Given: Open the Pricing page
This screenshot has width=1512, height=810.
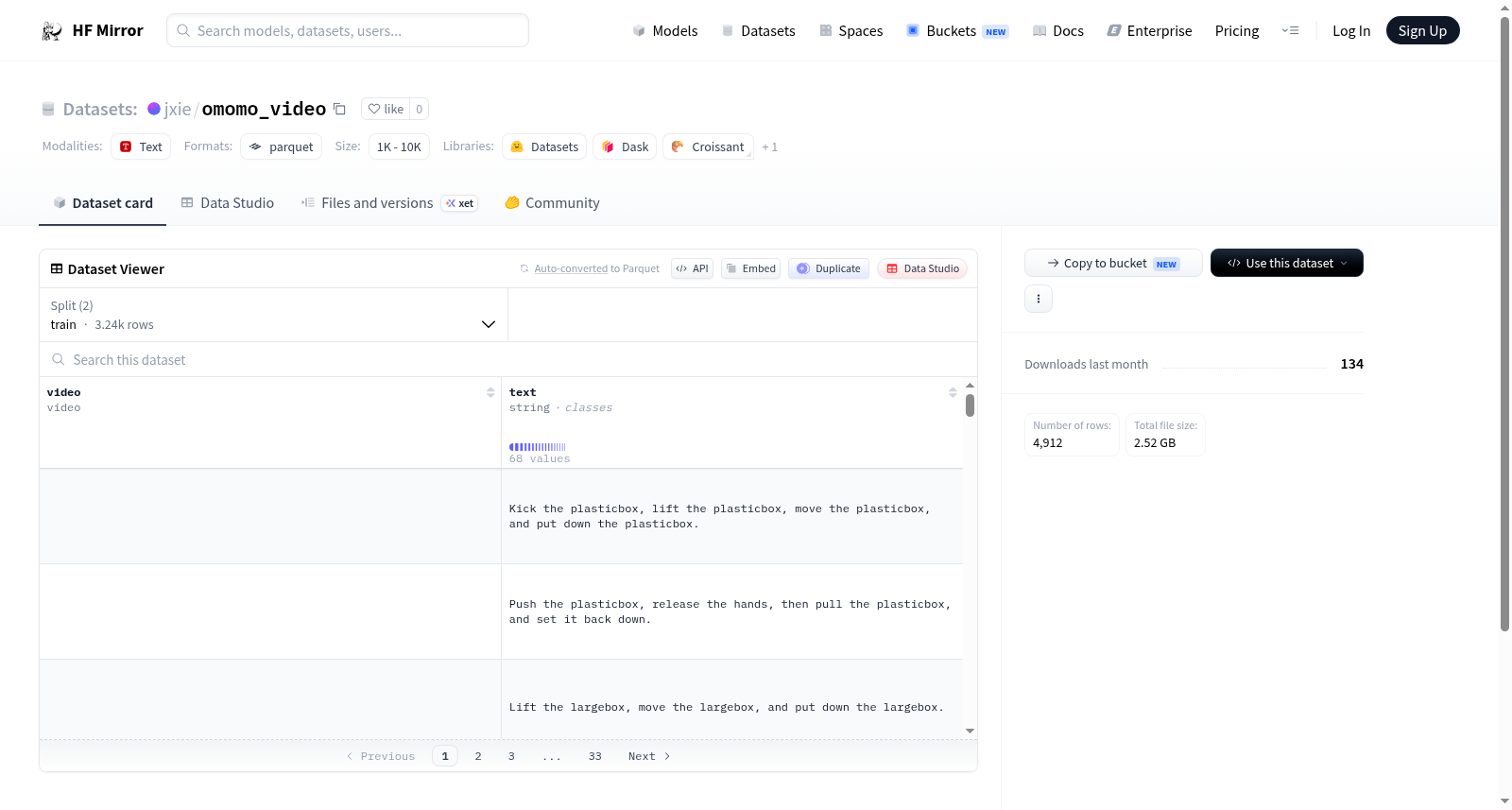Looking at the screenshot, I should pyautogui.click(x=1237, y=30).
